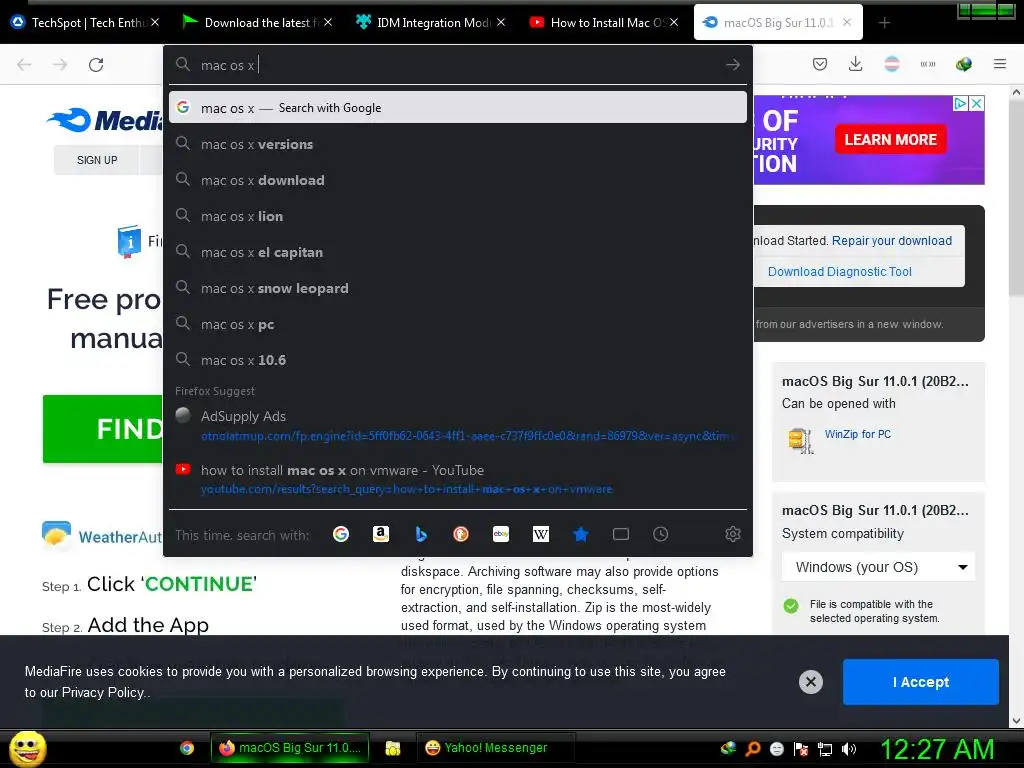The image size is (1024, 768).
Task: Click the striped circle extension icon
Action: [891, 64]
